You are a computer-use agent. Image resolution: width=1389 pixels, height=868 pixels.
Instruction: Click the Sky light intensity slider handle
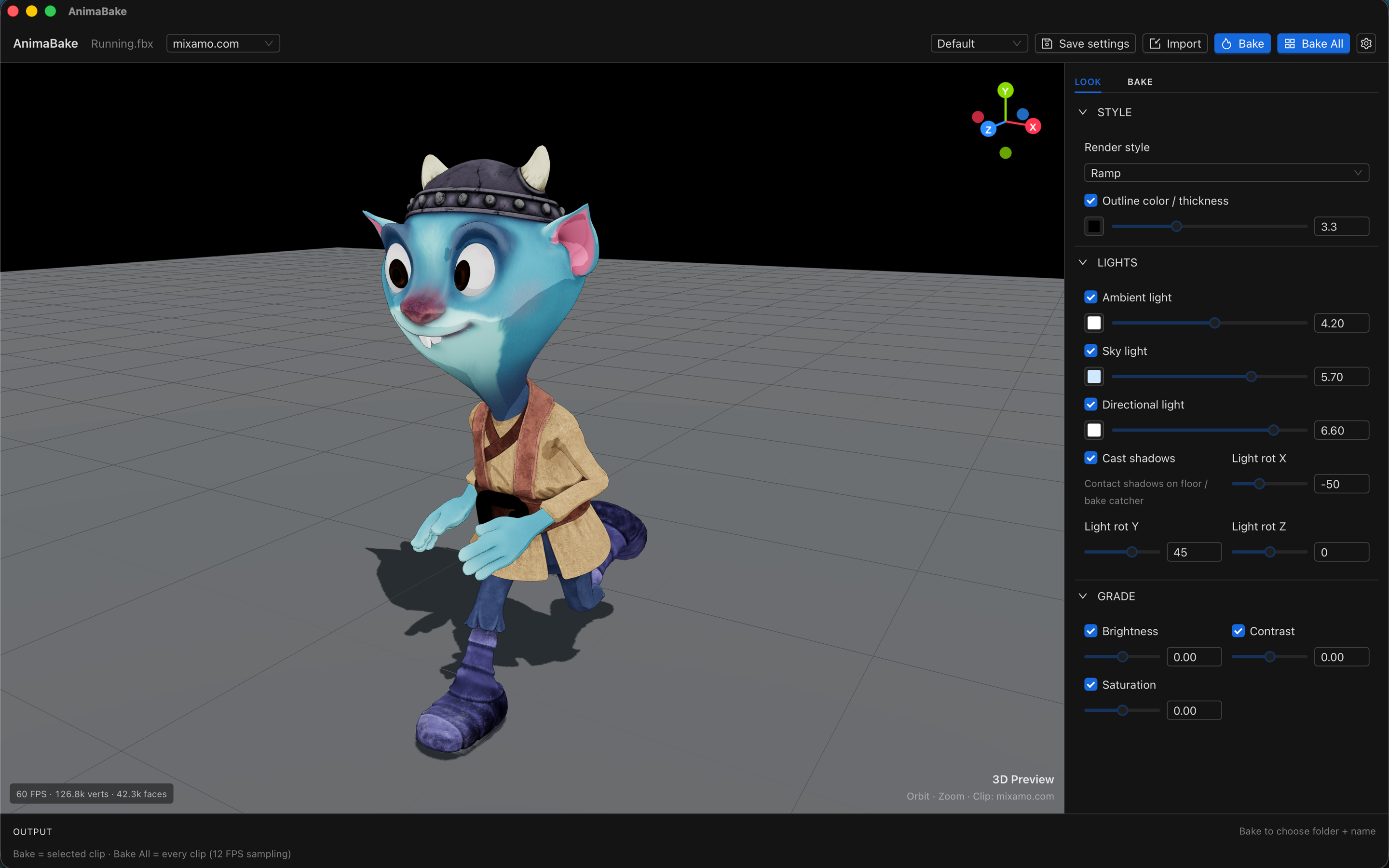1251,377
